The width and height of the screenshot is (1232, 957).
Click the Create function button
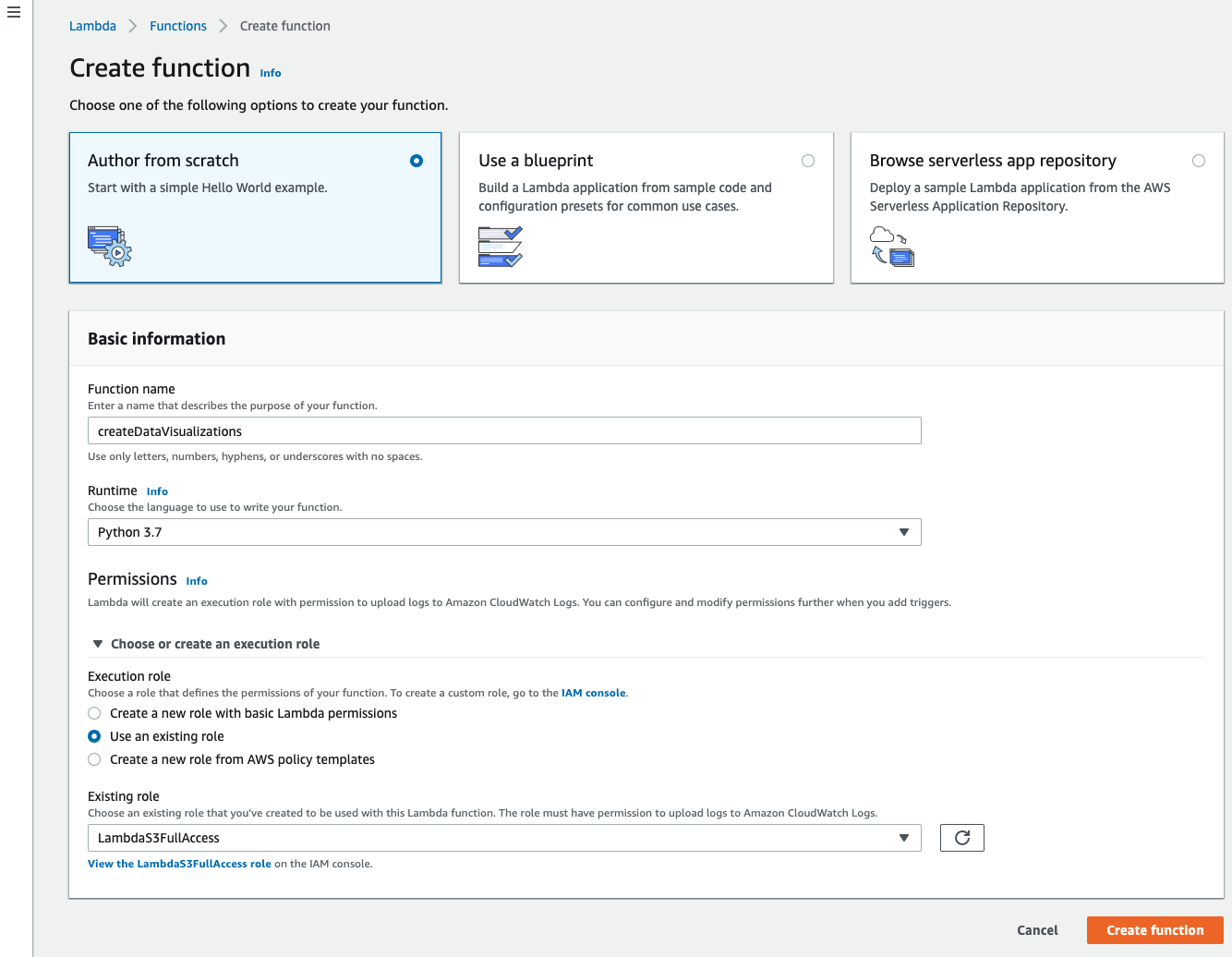point(1154,930)
